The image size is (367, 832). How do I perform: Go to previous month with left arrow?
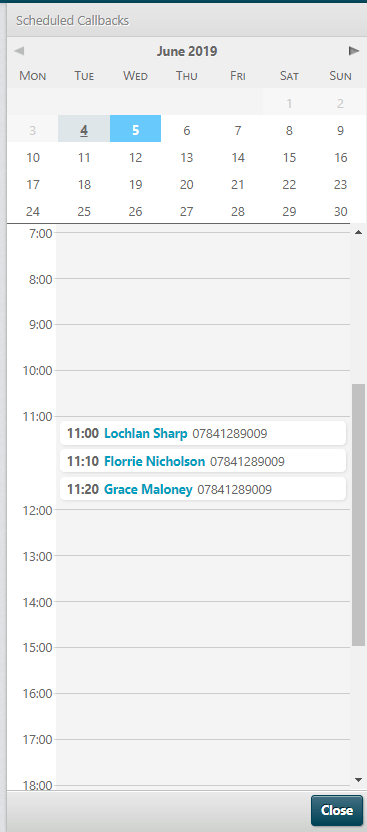pyautogui.click(x=19, y=51)
